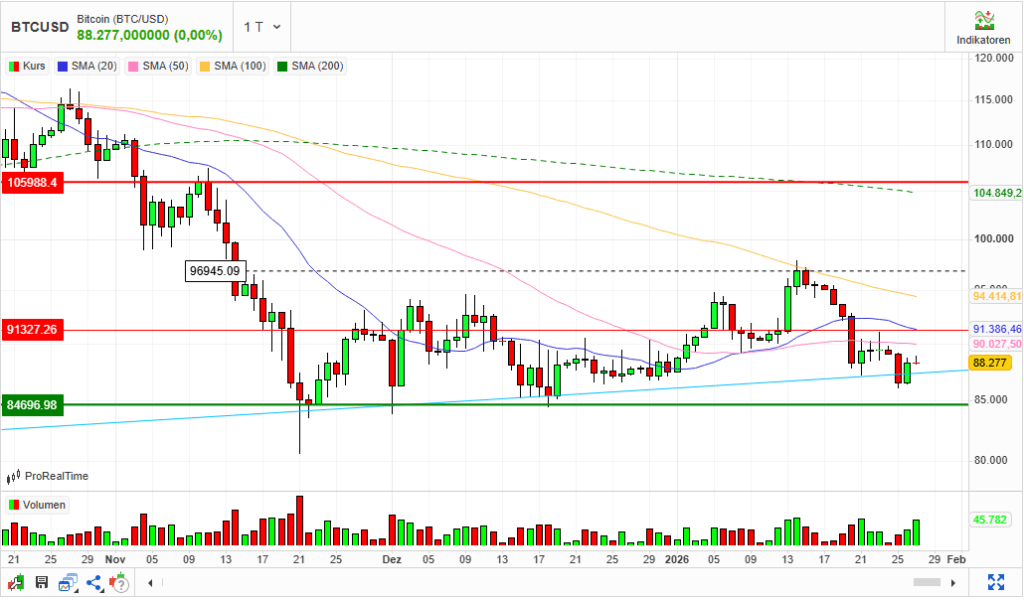Screen dimensions: 1024x600
Task: Click the 105988.4 resistance line label
Action: click(x=34, y=183)
